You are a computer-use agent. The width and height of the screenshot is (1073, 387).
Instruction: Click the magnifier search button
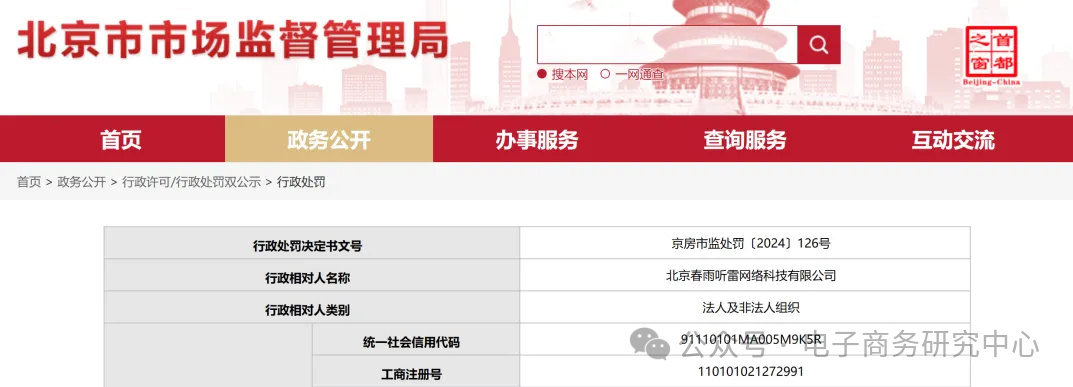[818, 45]
